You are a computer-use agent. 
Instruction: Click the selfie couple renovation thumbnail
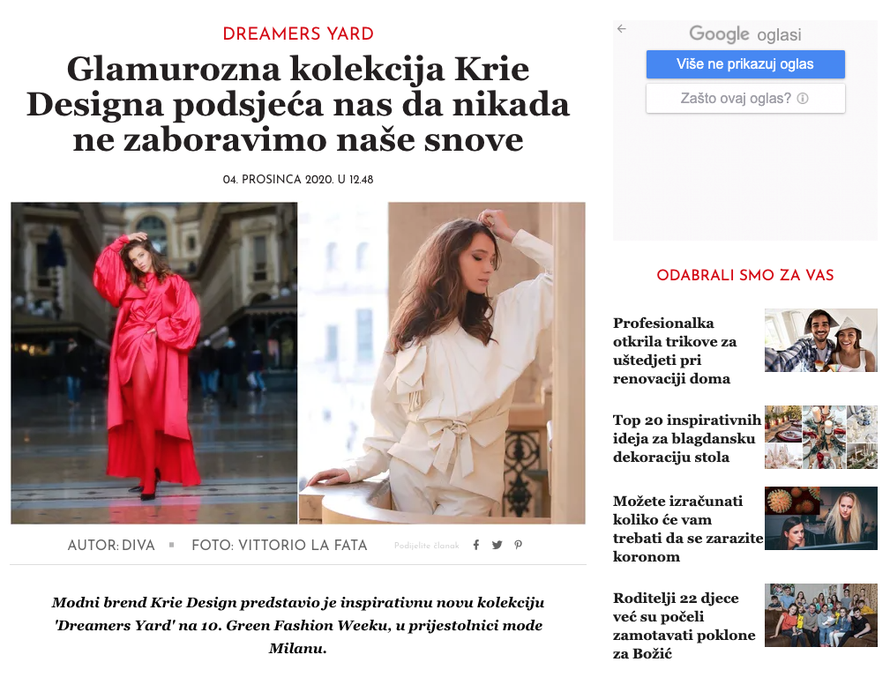(821, 340)
